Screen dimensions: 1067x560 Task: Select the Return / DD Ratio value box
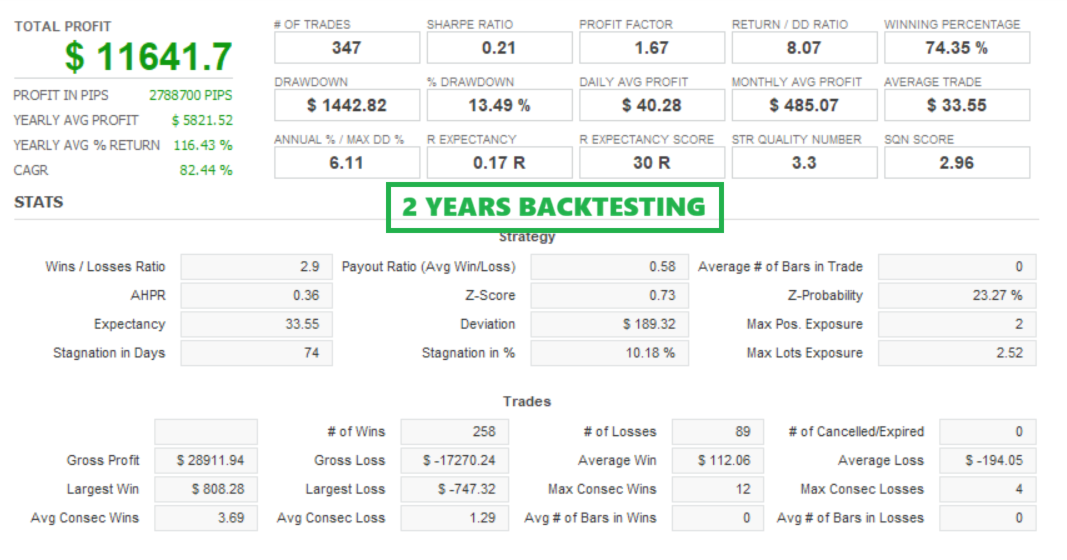point(804,47)
